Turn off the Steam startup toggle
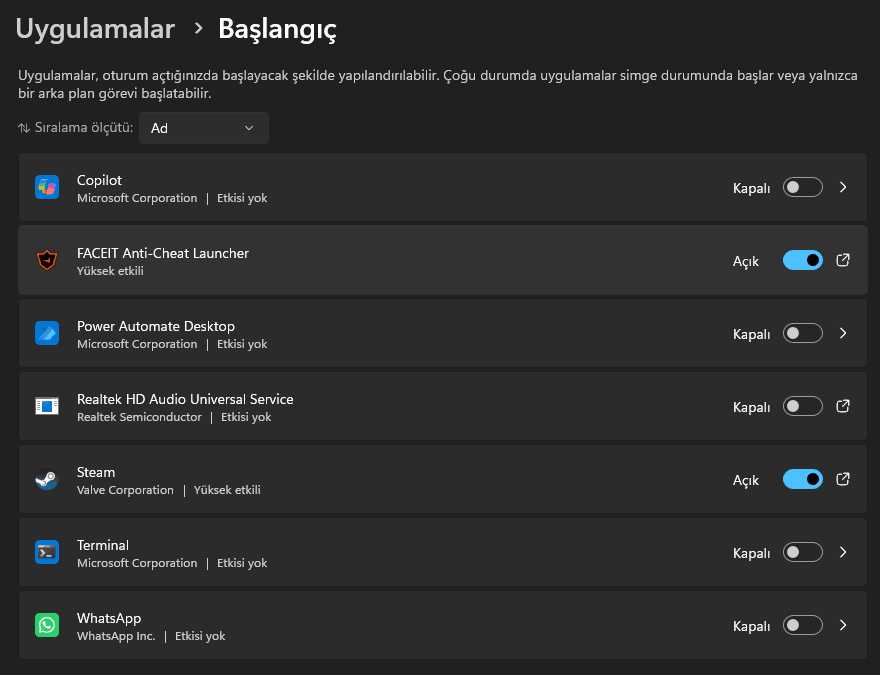Screen dimensions: 880x675 (x=802, y=479)
